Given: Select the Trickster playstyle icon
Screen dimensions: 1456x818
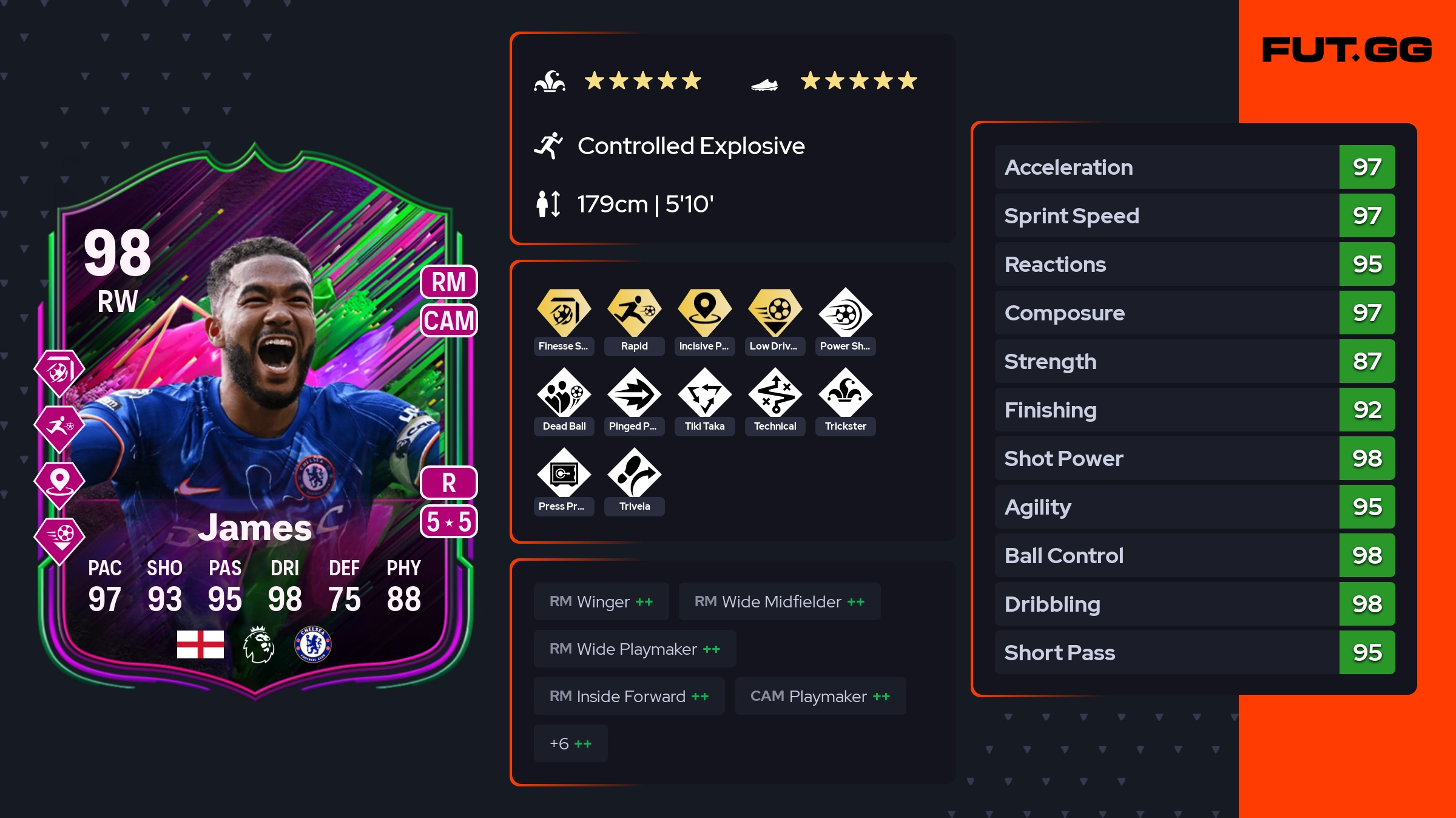Looking at the screenshot, I should coord(845,393).
